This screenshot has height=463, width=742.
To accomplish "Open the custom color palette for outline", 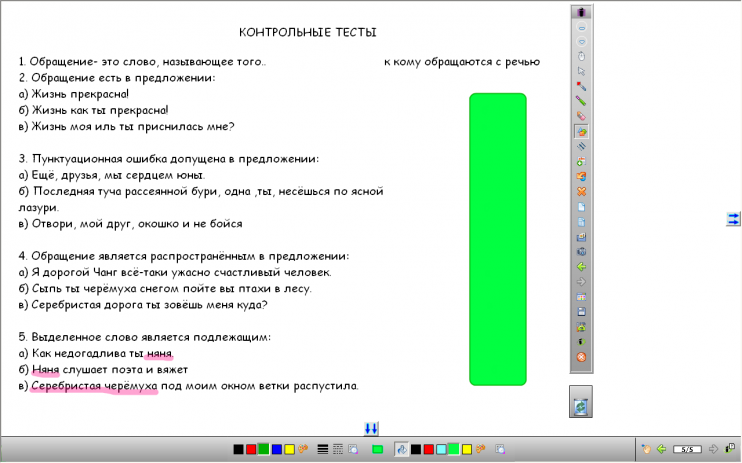I will tap(302, 450).
